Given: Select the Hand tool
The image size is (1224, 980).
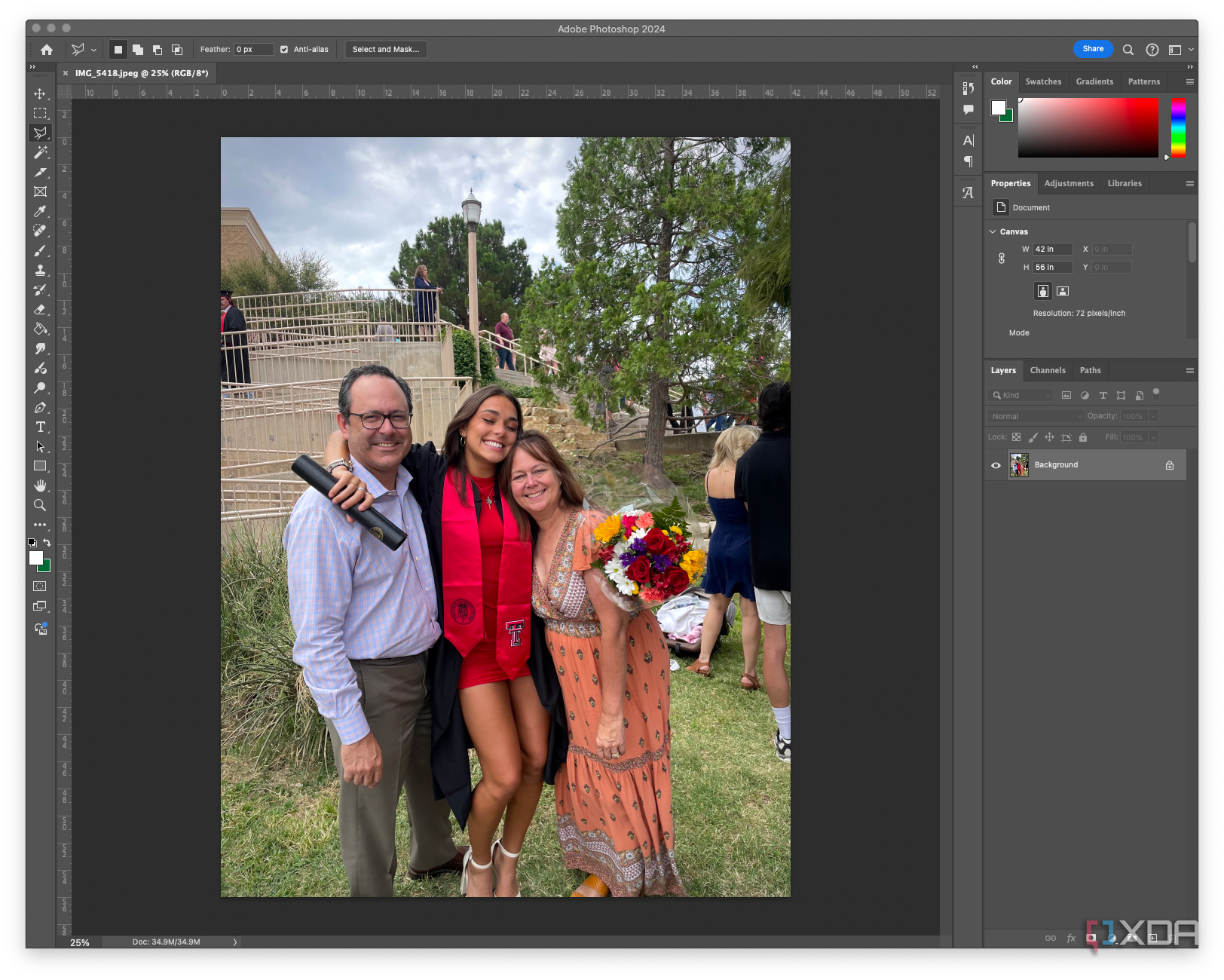Looking at the screenshot, I should [40, 485].
